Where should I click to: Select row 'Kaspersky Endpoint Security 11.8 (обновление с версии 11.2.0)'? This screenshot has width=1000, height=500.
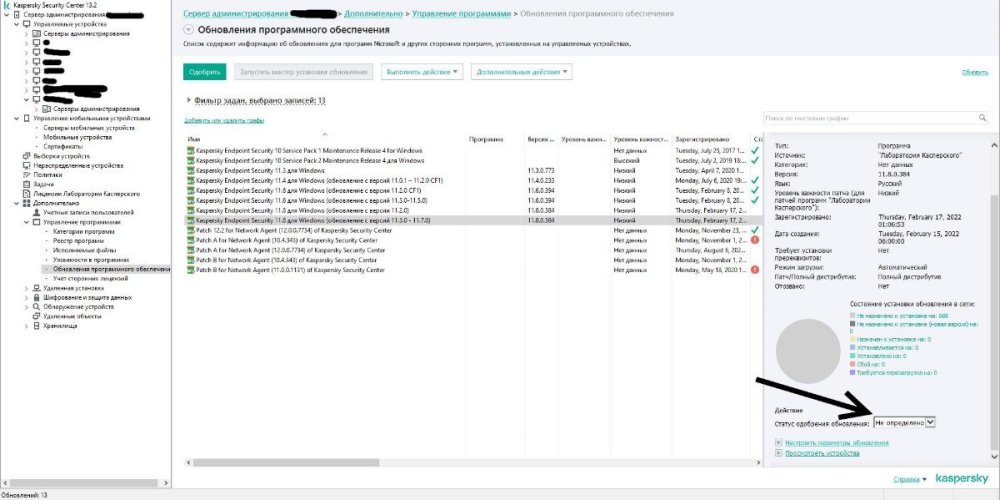[x=473, y=210]
